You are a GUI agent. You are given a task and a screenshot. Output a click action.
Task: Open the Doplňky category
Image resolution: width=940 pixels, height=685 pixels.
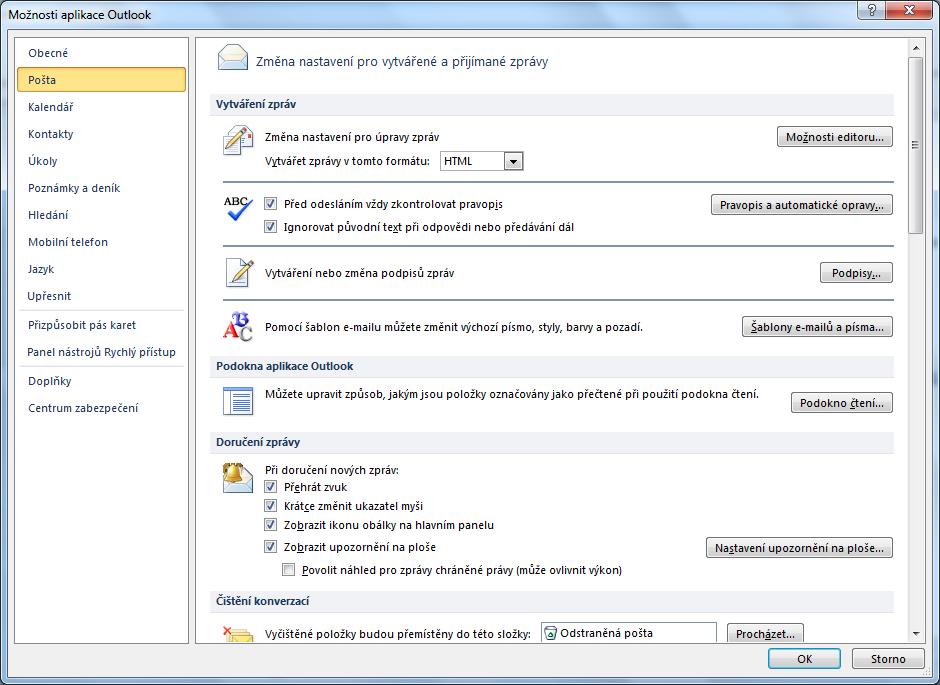coord(101,381)
